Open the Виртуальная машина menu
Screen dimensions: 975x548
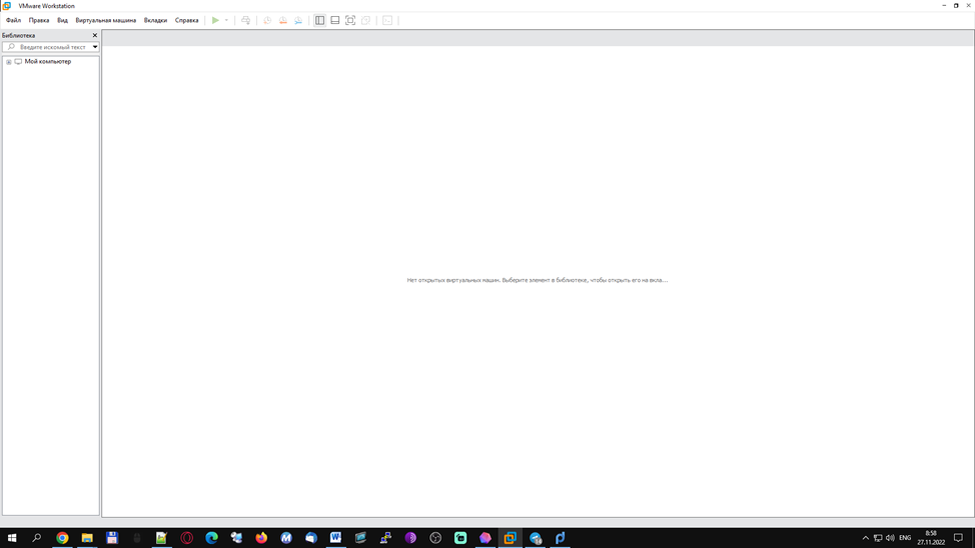106,21
